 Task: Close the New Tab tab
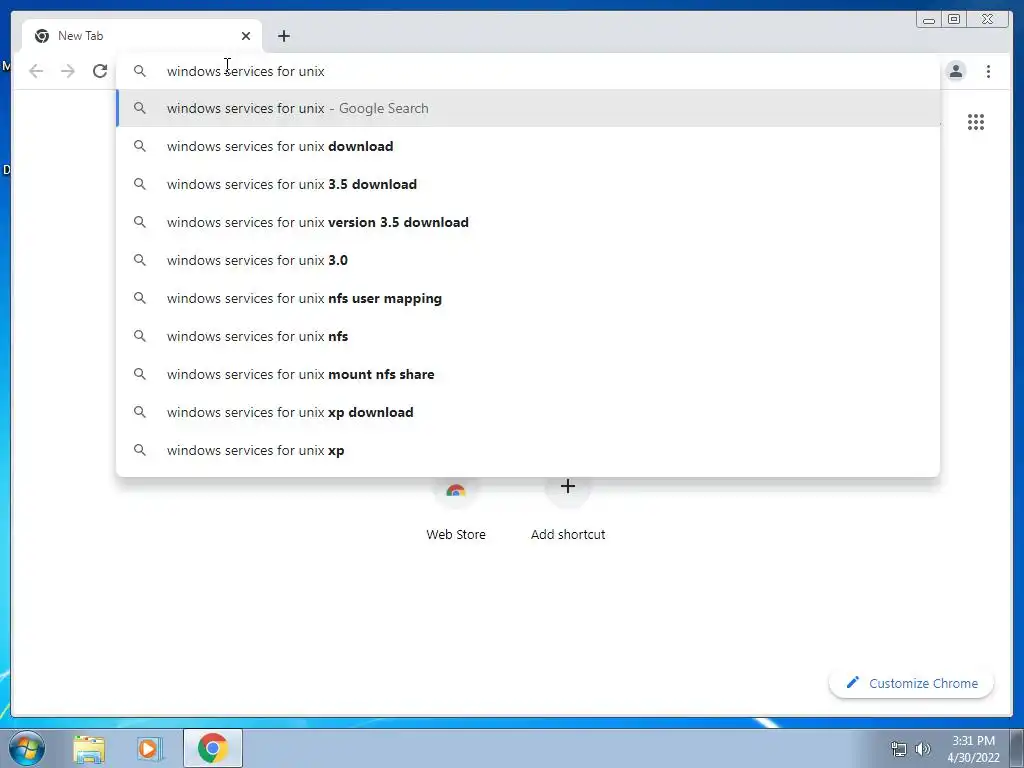coord(246,36)
